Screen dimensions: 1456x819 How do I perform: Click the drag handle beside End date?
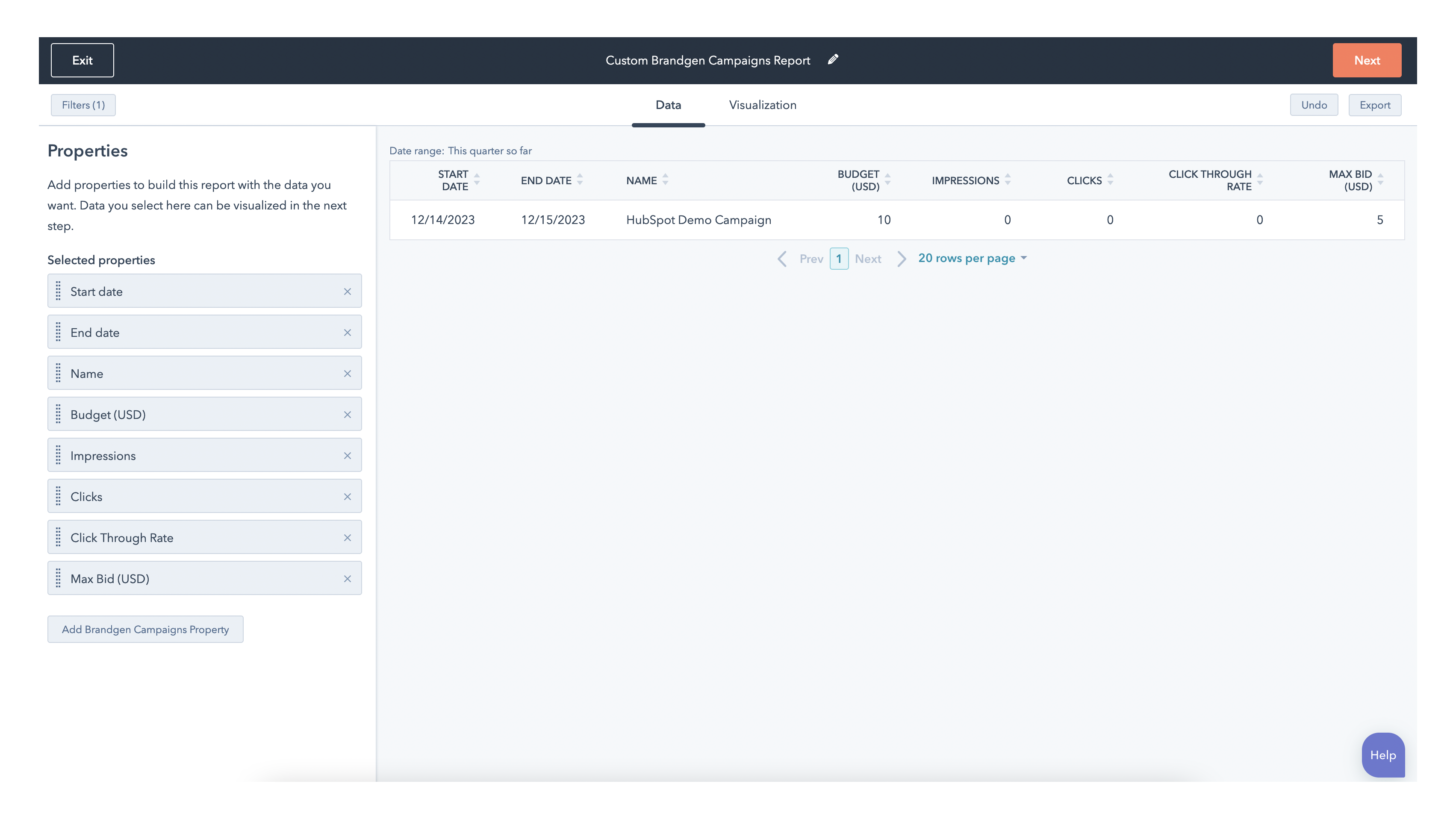[58, 333]
